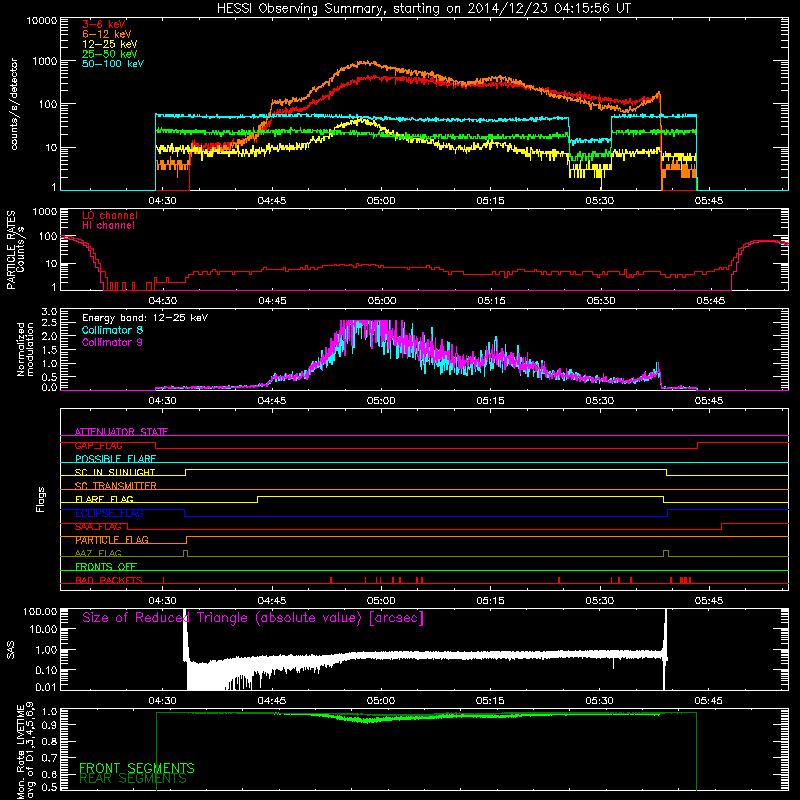The height and width of the screenshot is (800, 800).
Task: Click the GAP_FLAG label
Action: pyautogui.click(x=98, y=445)
